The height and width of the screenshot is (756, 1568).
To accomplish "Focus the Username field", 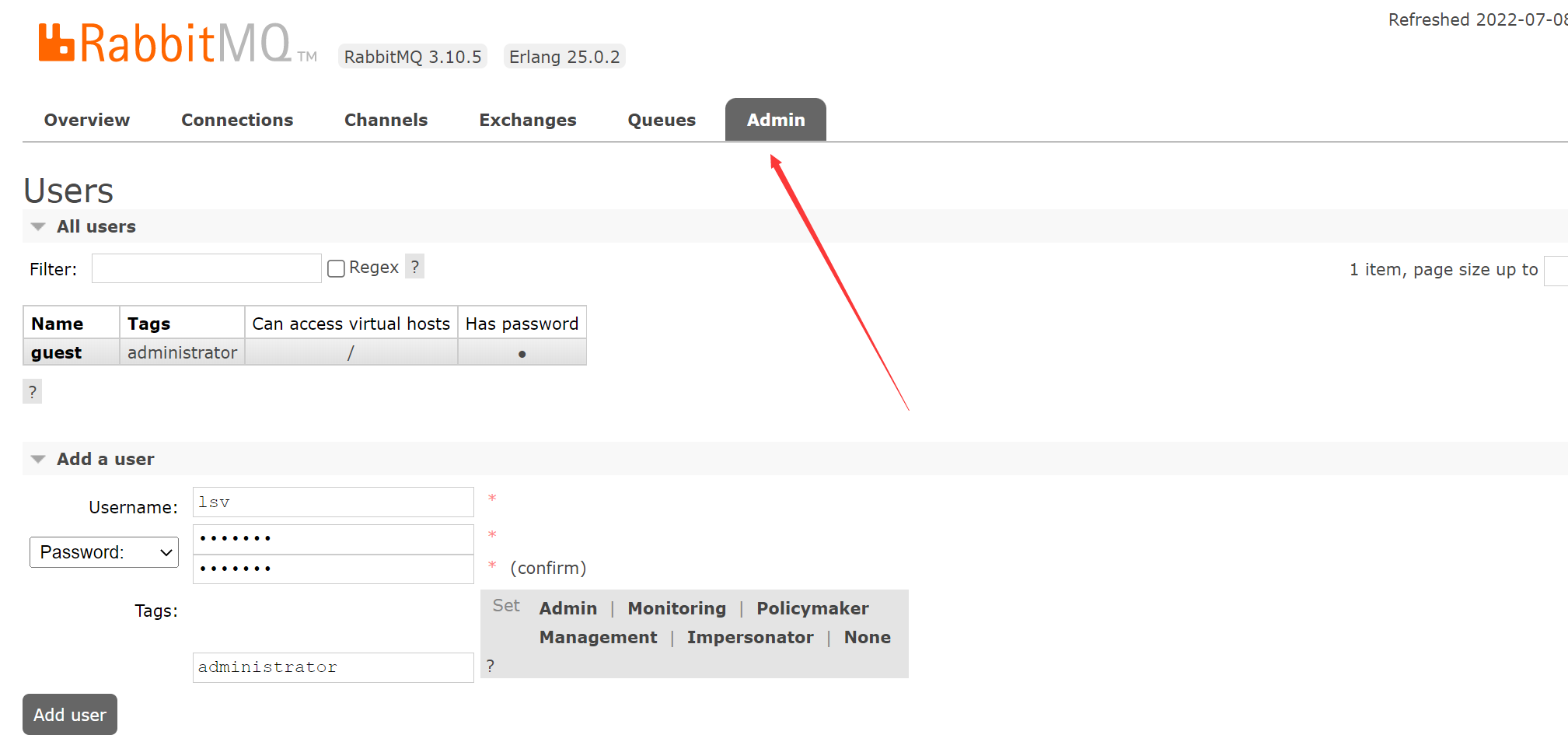I will tap(334, 502).
